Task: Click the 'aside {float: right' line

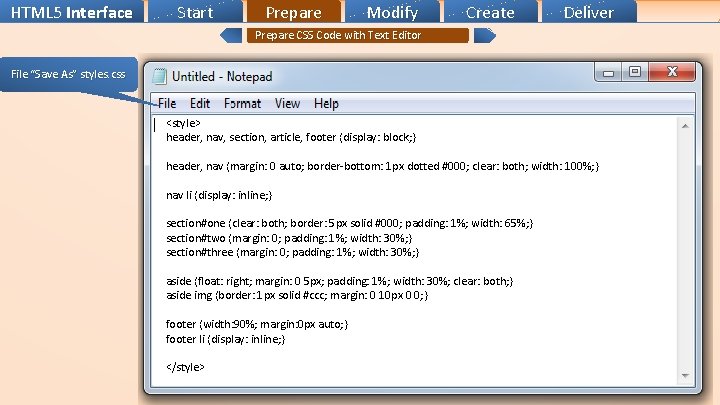Action: [340, 281]
